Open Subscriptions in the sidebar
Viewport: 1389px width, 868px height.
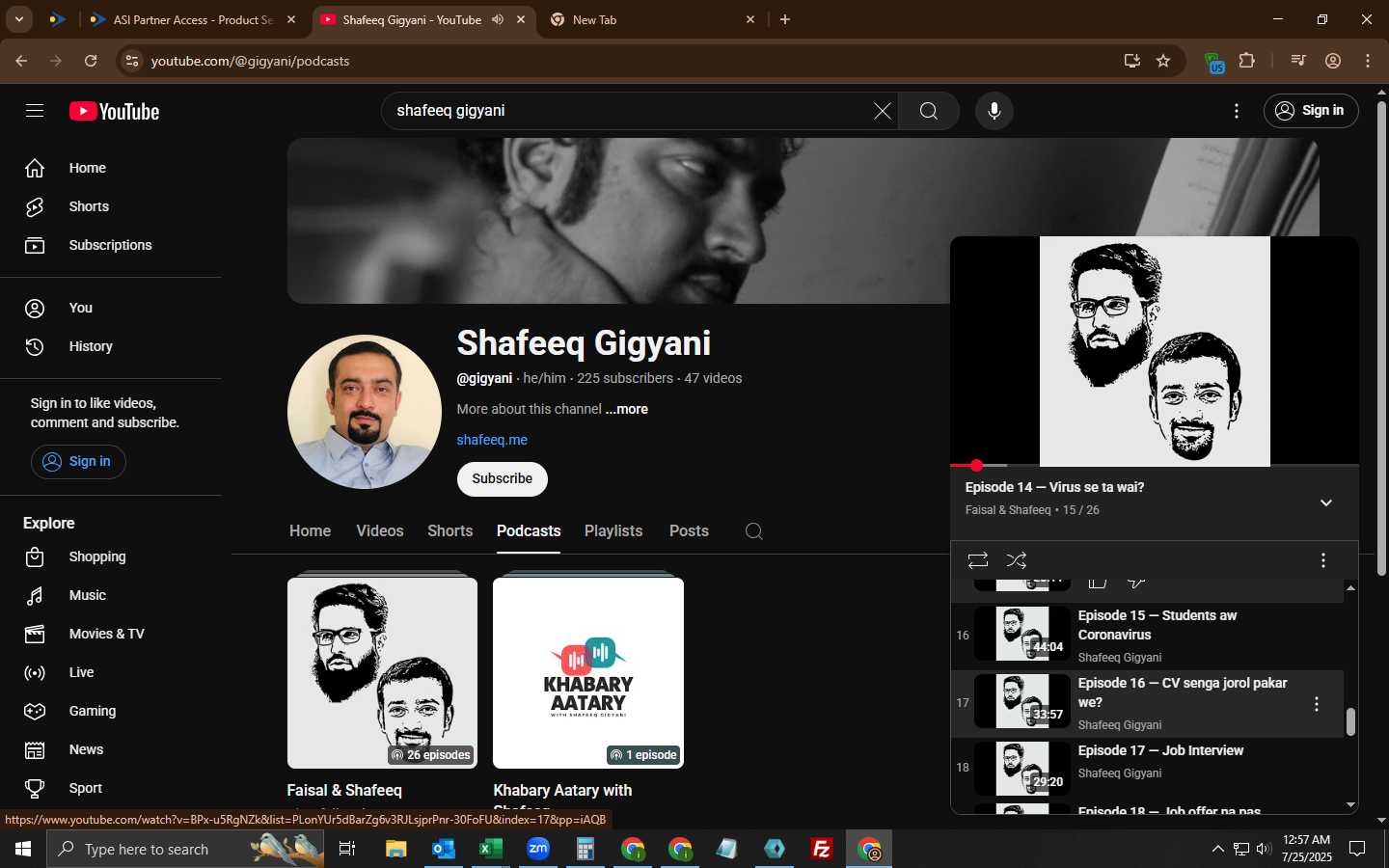tap(111, 245)
